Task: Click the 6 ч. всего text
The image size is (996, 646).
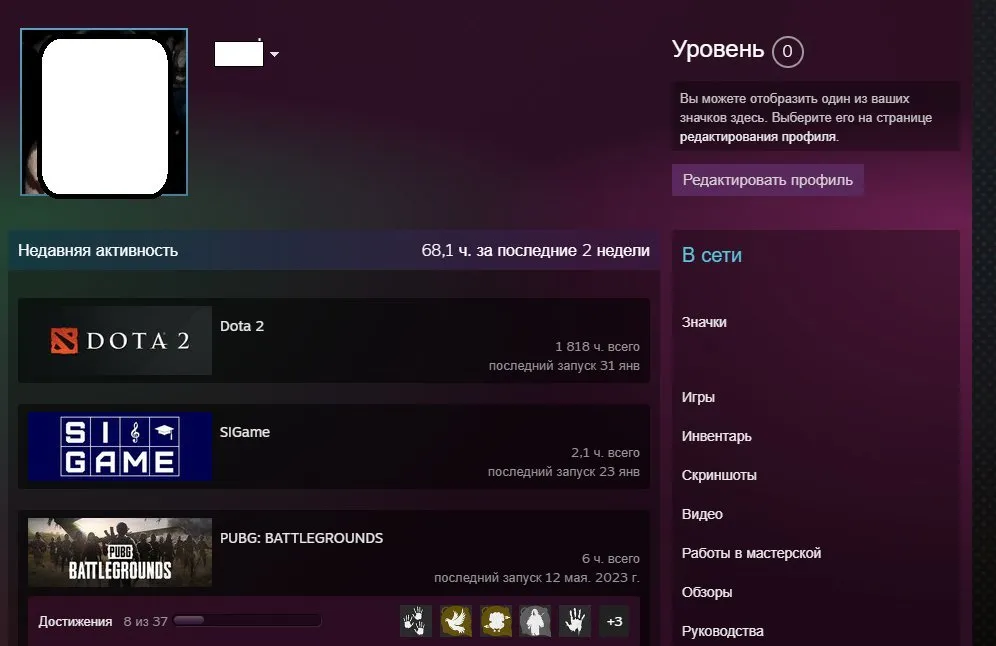Action: pos(610,559)
